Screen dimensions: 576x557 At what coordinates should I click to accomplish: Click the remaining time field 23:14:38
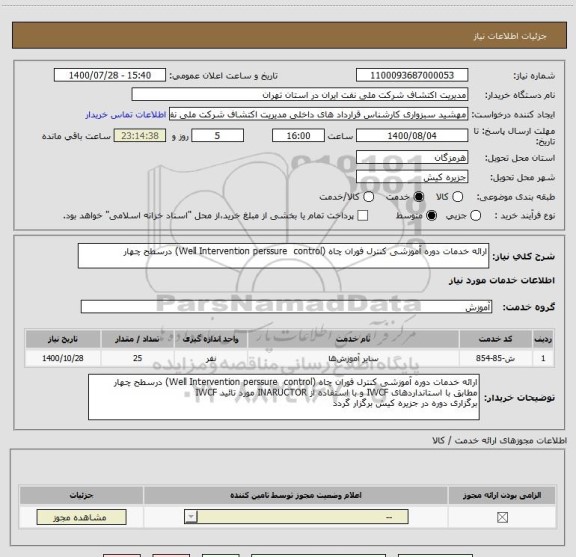coord(140,136)
